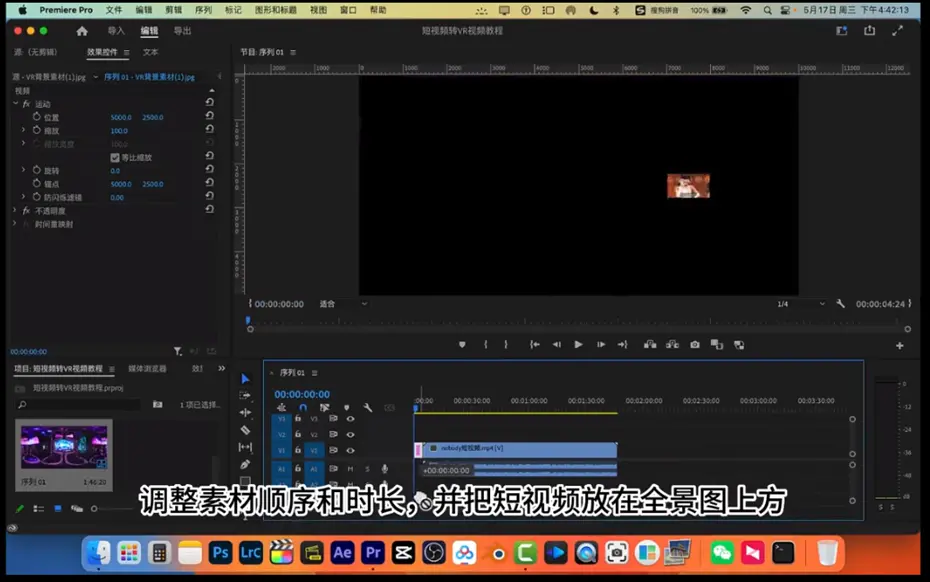Click the Selection arrow tool
The width and height of the screenshot is (930, 582).
245,379
